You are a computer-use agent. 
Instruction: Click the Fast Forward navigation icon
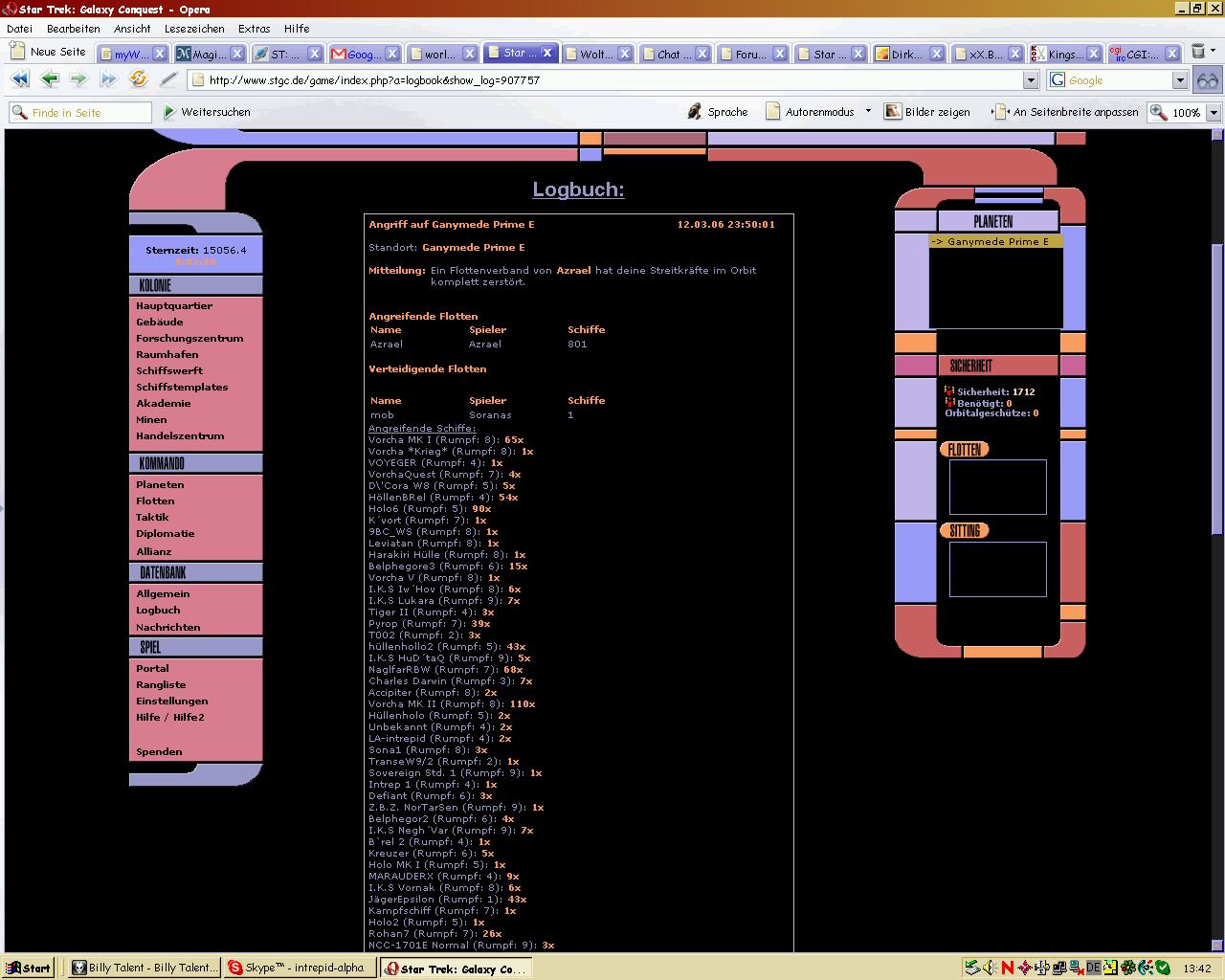click(x=108, y=80)
